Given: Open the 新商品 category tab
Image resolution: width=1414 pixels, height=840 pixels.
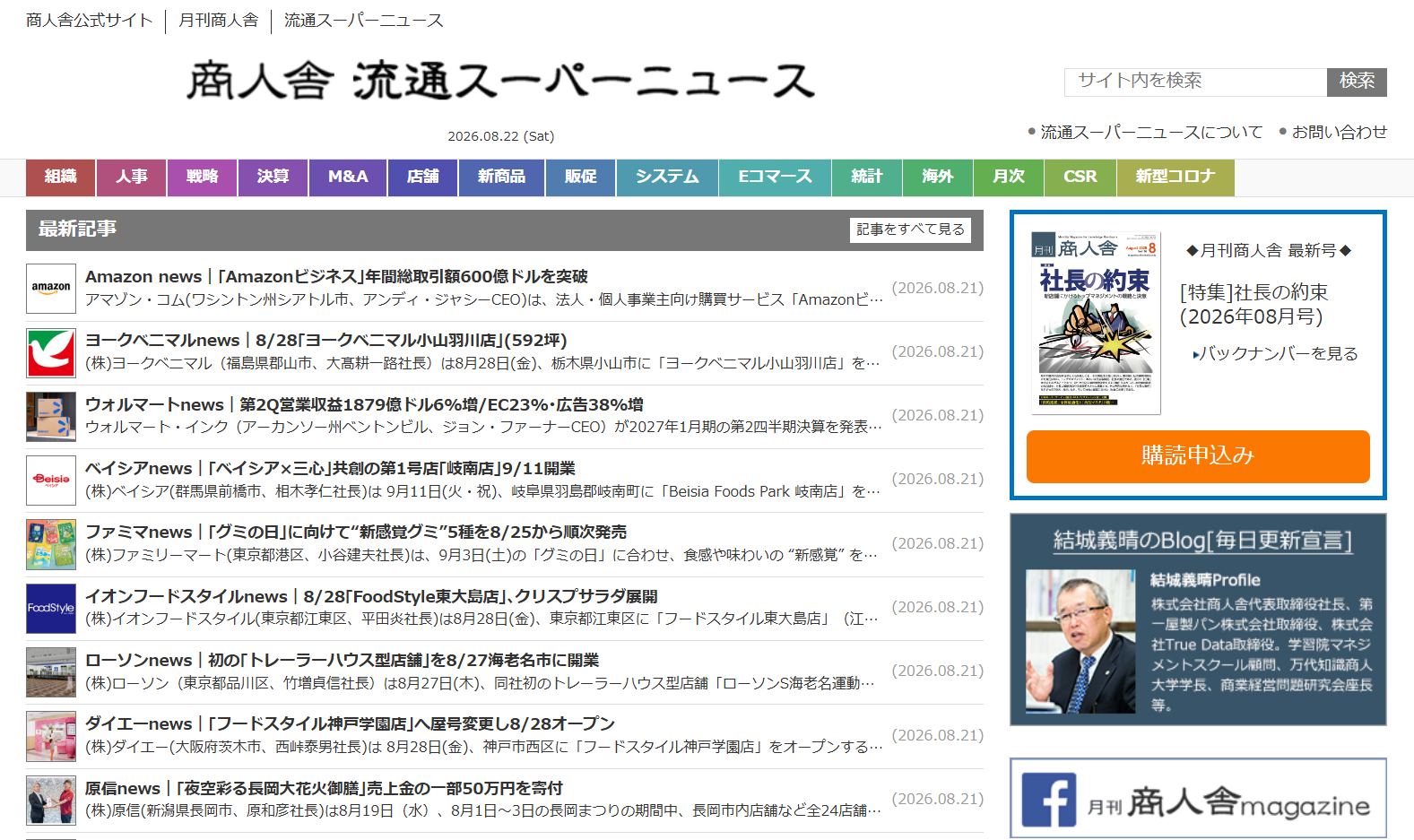Looking at the screenshot, I should coord(501,178).
